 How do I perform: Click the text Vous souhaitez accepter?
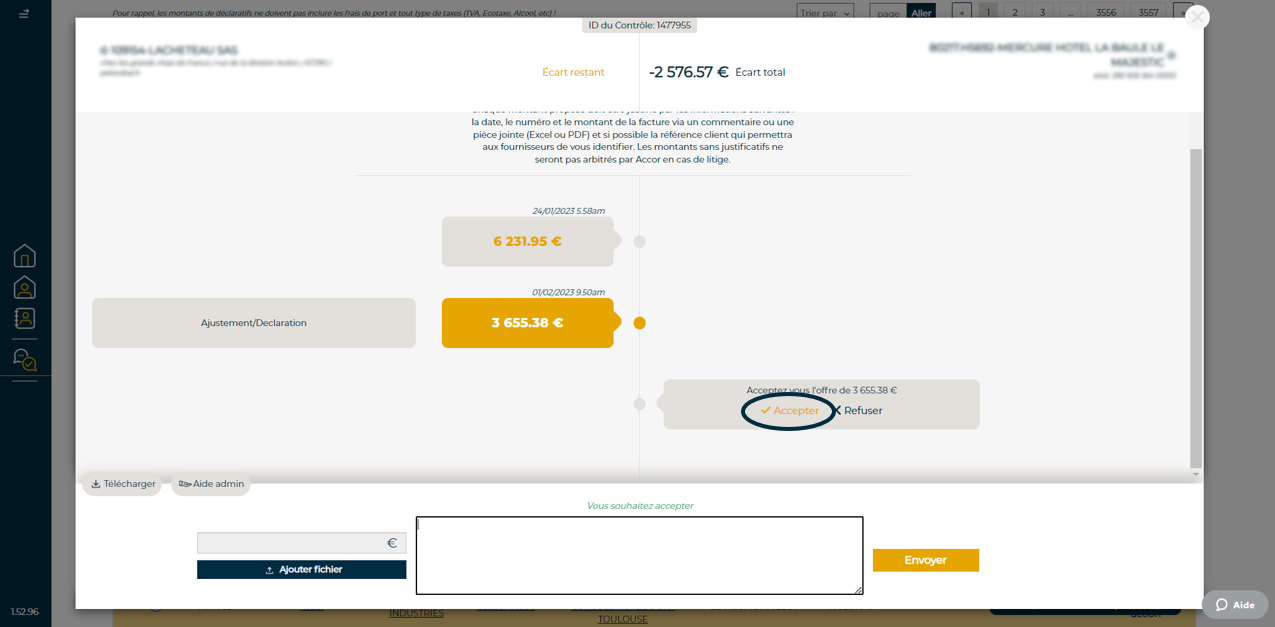(640, 506)
